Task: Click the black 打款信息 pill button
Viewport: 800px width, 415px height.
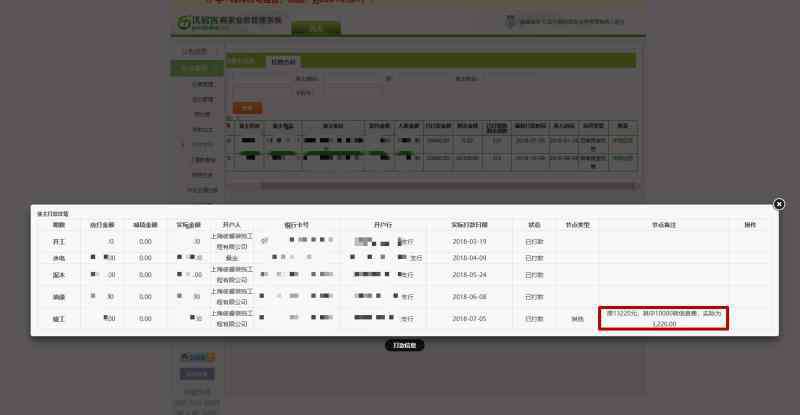Action: 405,346
